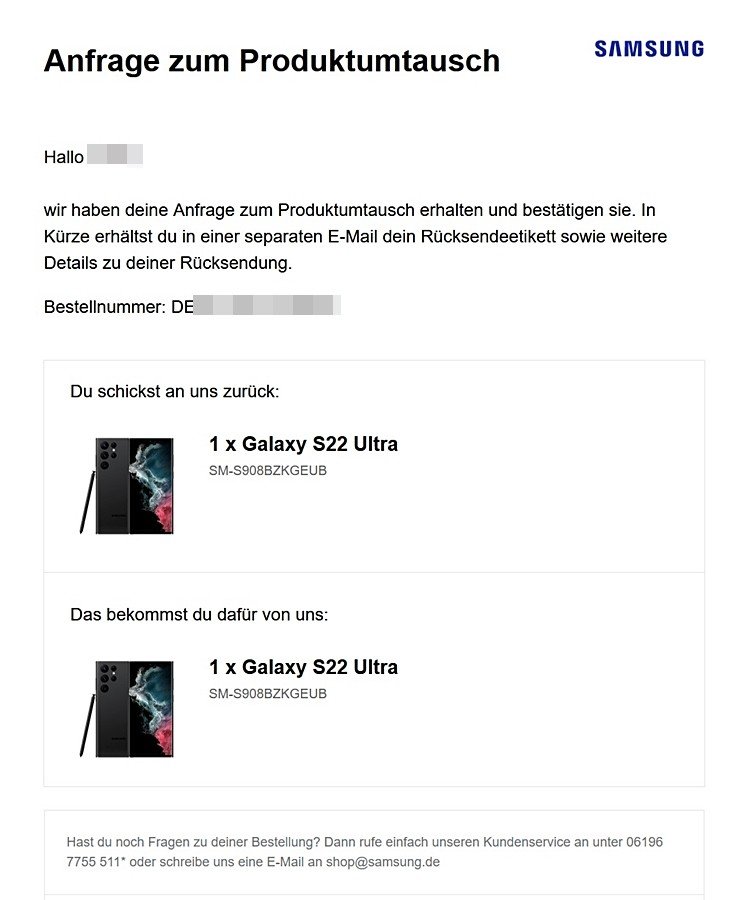
Task: Click the customer service footer text
Action: pyautogui.click(x=364, y=852)
